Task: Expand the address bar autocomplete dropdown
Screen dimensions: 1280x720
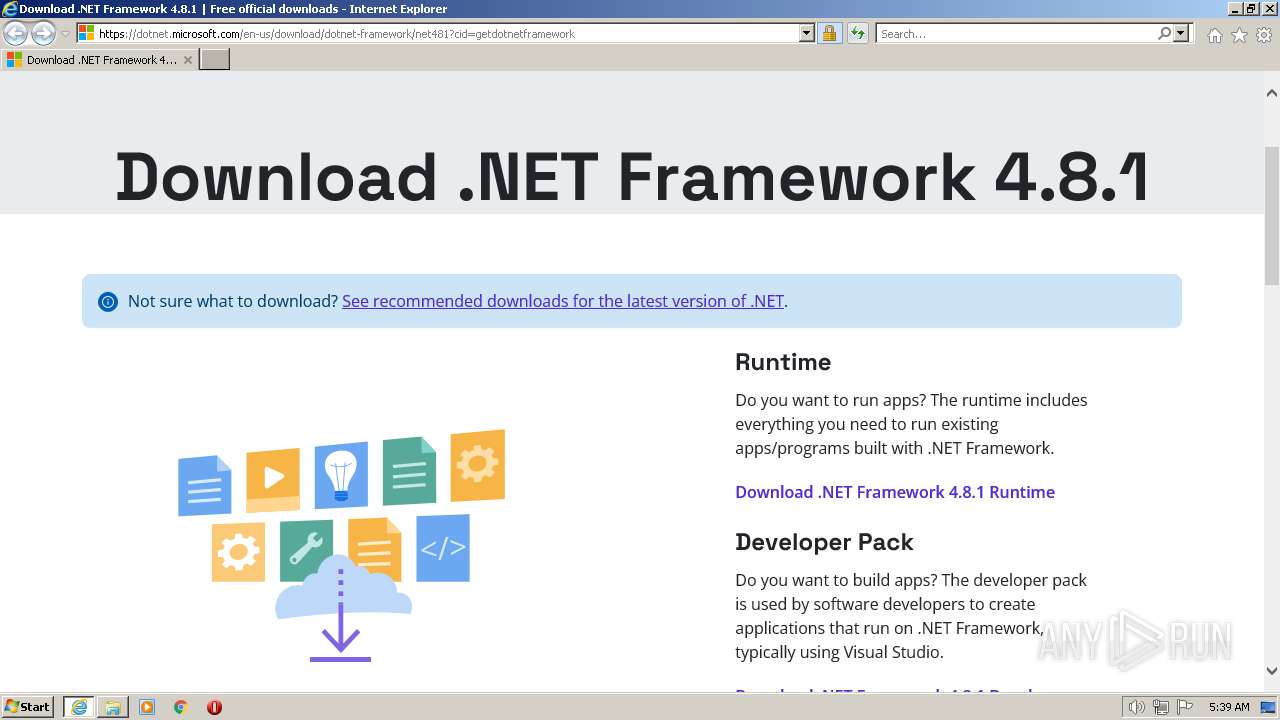Action: (x=807, y=34)
